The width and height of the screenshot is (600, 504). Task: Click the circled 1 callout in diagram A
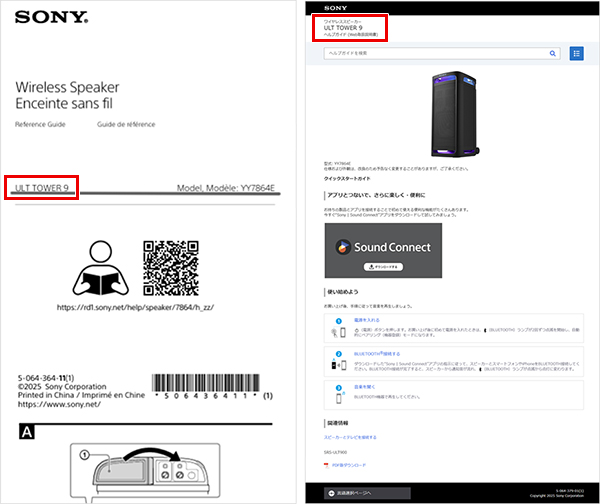tap(84, 455)
